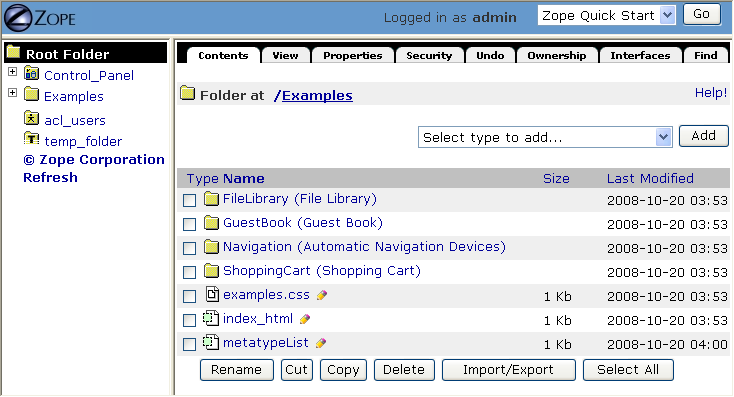
Task: Click the Refresh link in sidebar
Action: (x=51, y=178)
